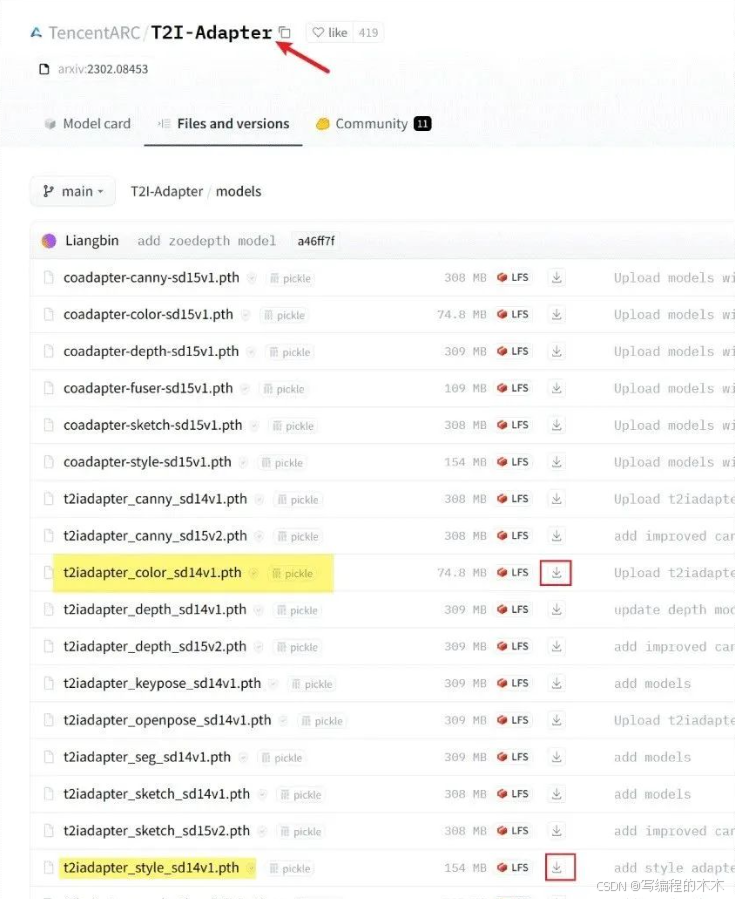
Task: Open file coadapter-style-sd15v1.pth
Action: (x=147, y=462)
